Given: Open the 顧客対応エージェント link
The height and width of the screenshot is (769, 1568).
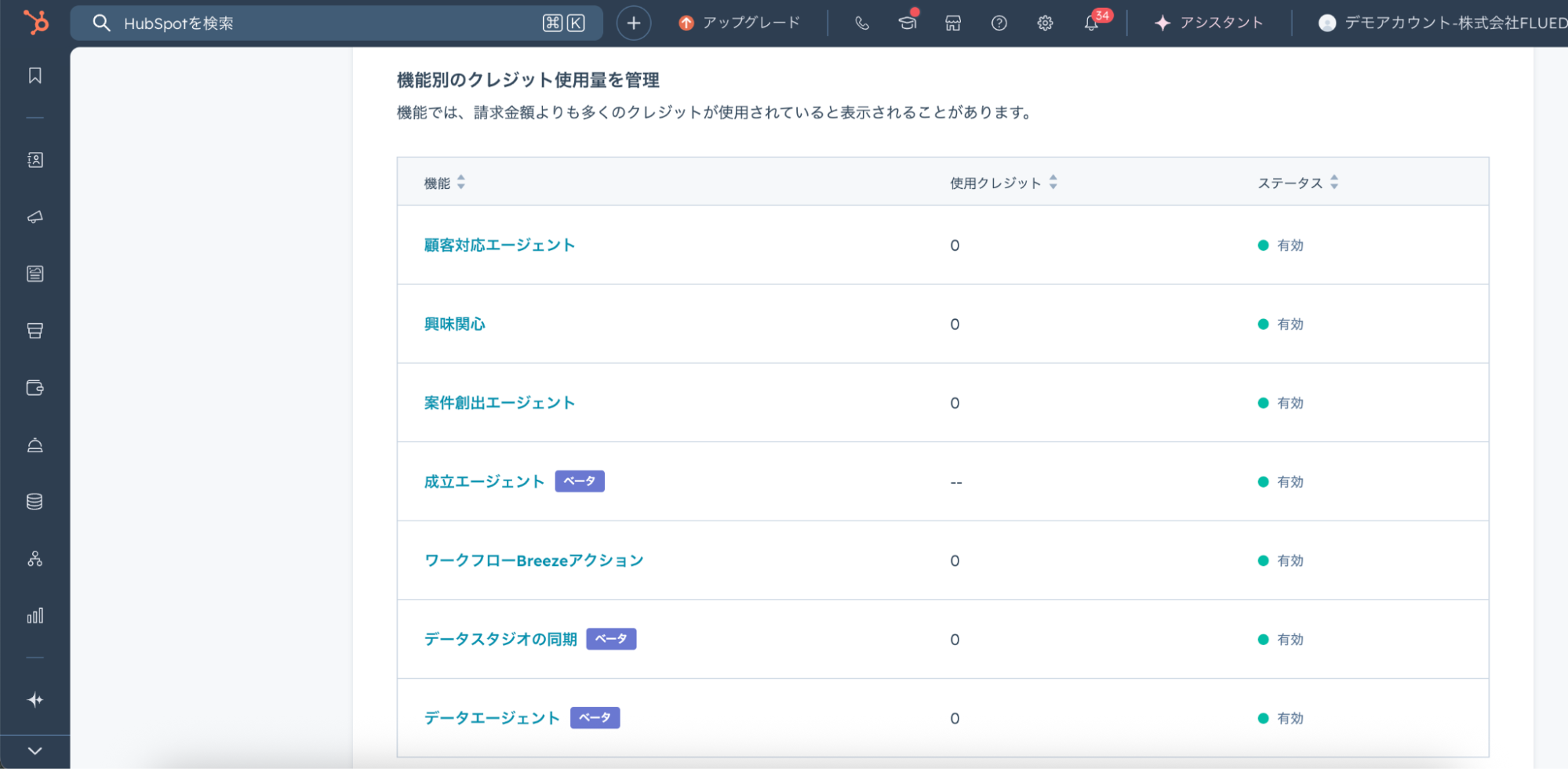Looking at the screenshot, I should [x=500, y=245].
